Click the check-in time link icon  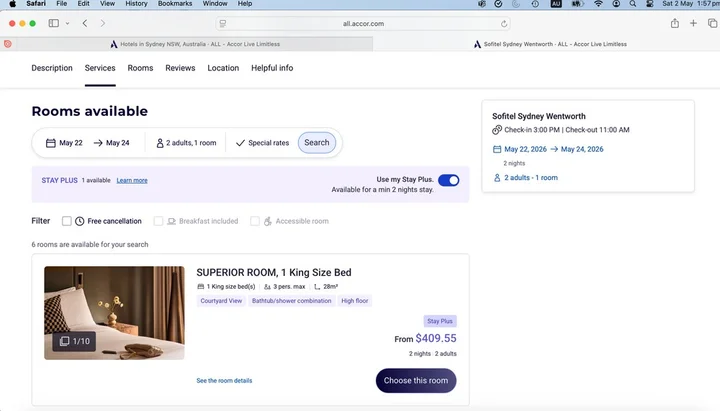[497, 130]
